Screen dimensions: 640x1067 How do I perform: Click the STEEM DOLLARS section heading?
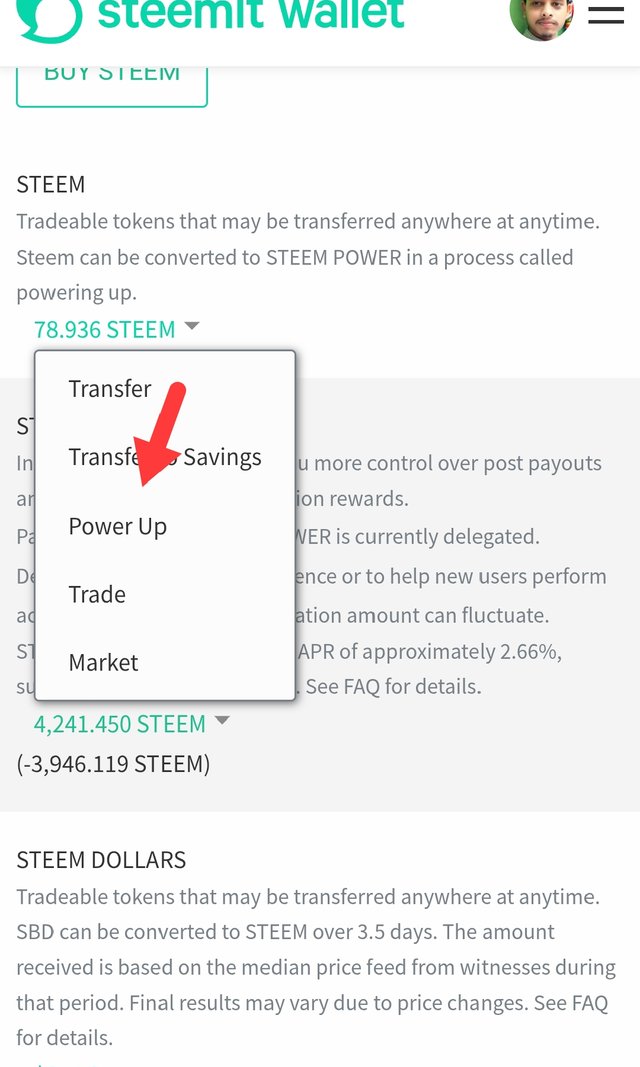point(101,860)
